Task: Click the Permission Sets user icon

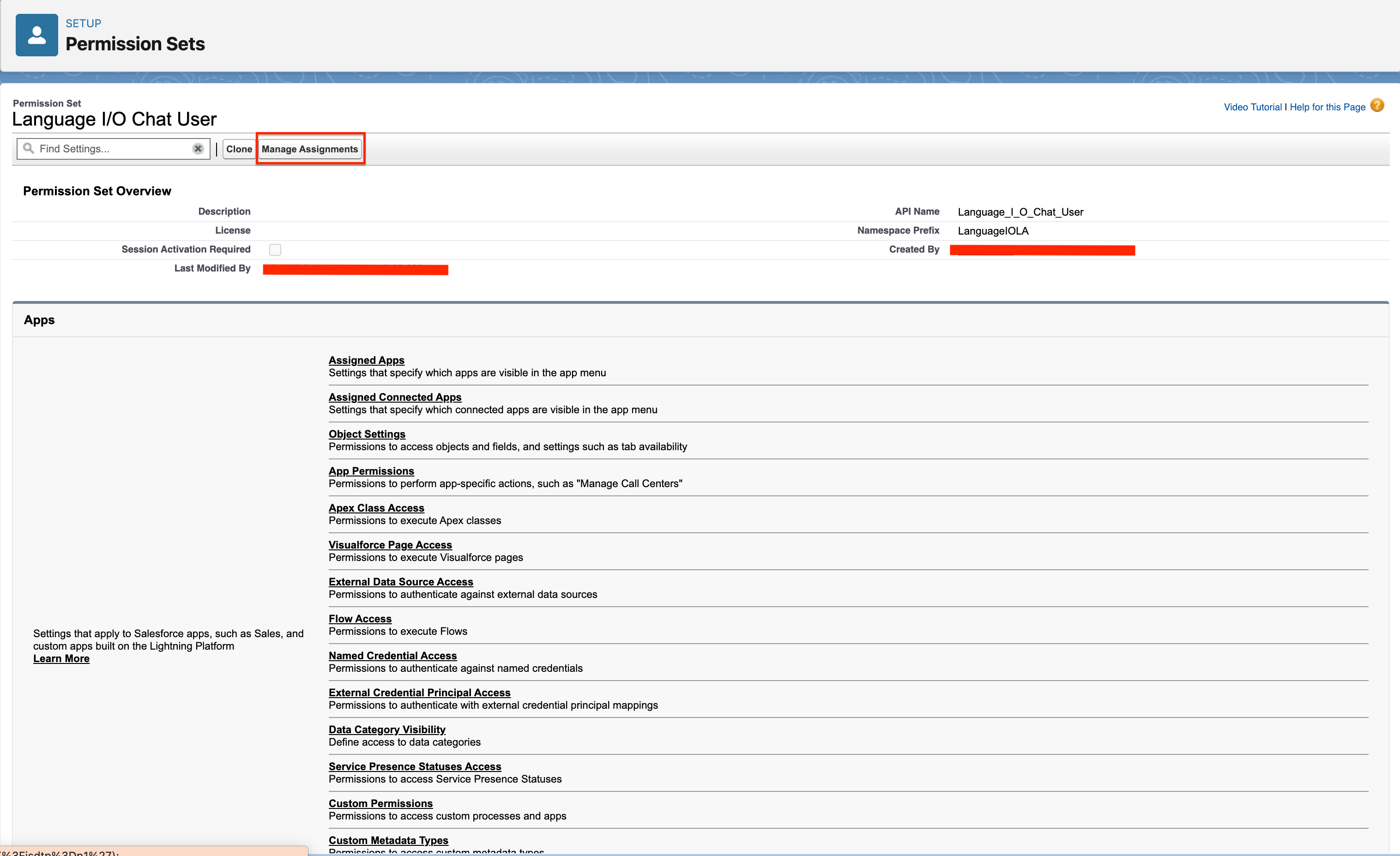Action: 37,35
